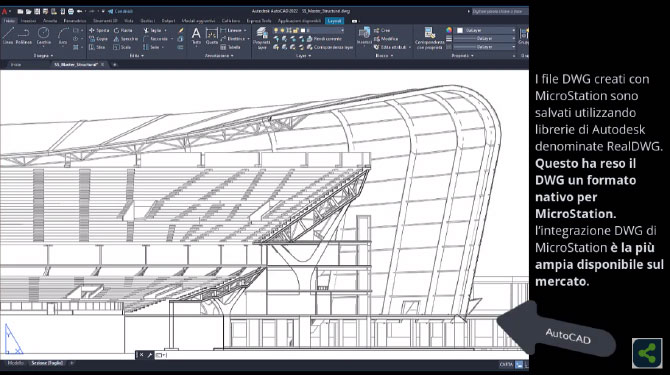
Task: Open the layer name dropdown list
Action: pos(323,30)
